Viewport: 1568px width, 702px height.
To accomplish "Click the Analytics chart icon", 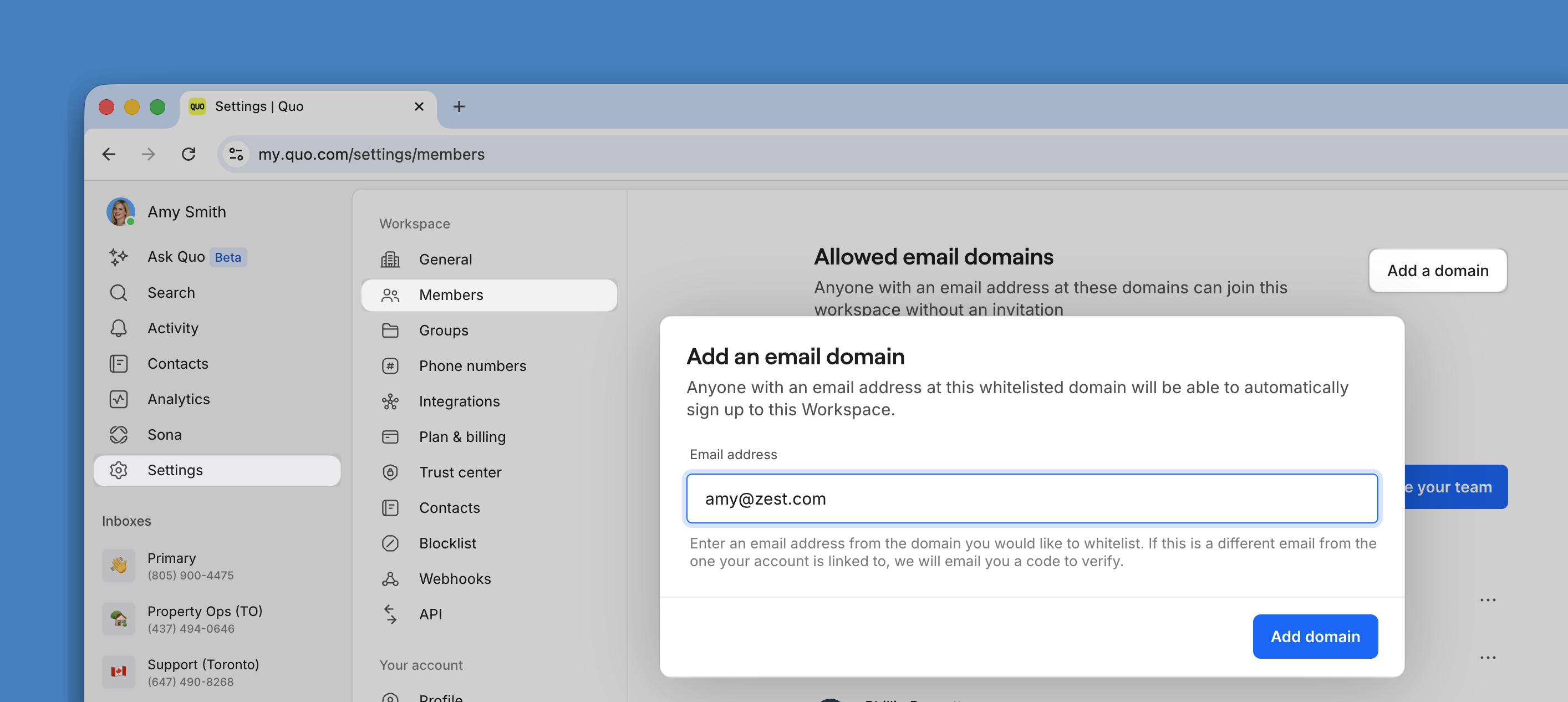I will click(118, 399).
